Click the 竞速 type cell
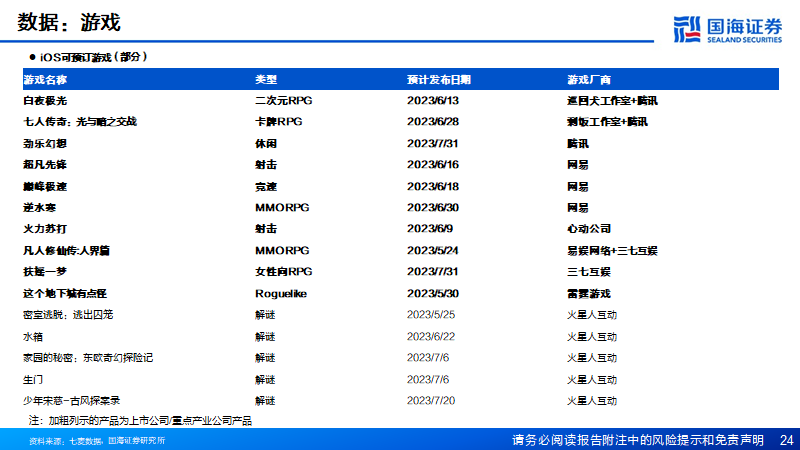The image size is (800, 450). pyautogui.click(x=266, y=186)
